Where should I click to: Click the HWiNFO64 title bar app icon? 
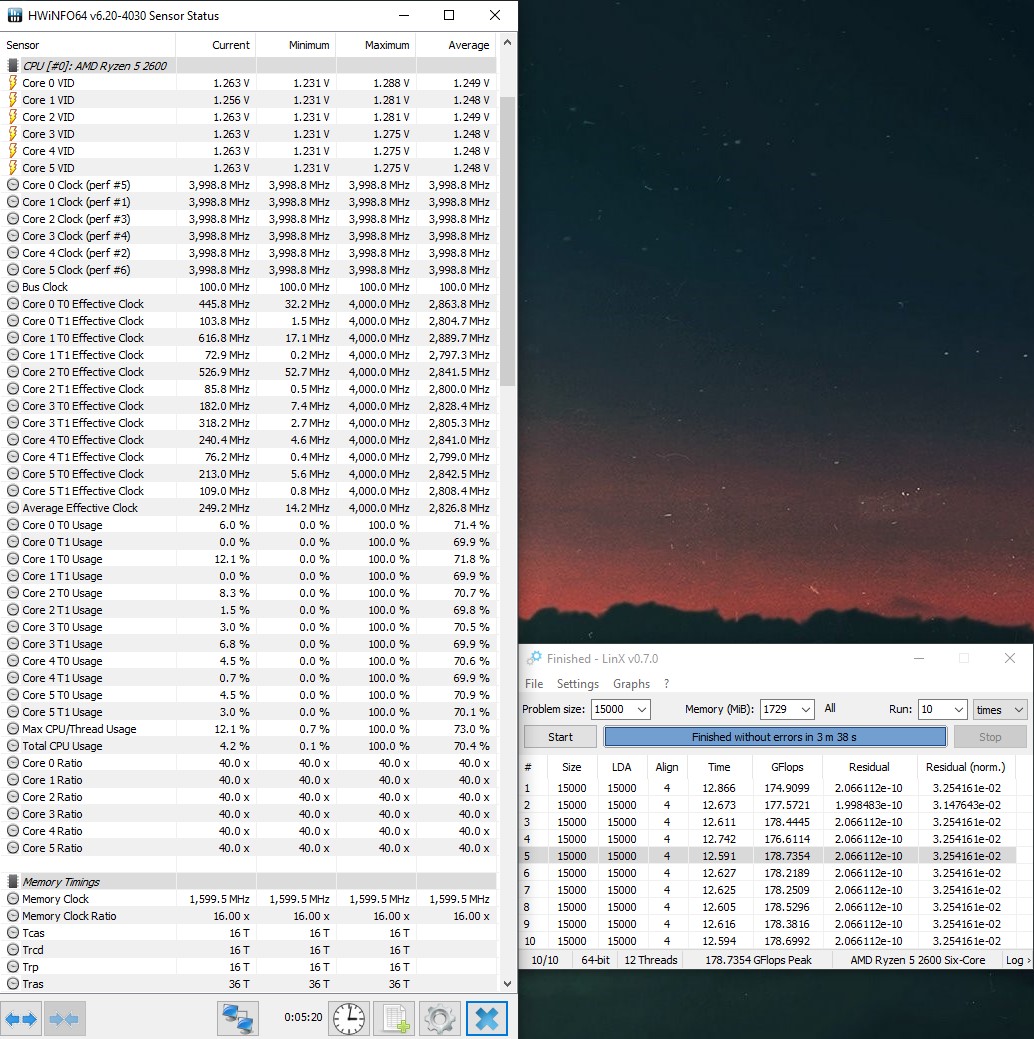pos(15,15)
